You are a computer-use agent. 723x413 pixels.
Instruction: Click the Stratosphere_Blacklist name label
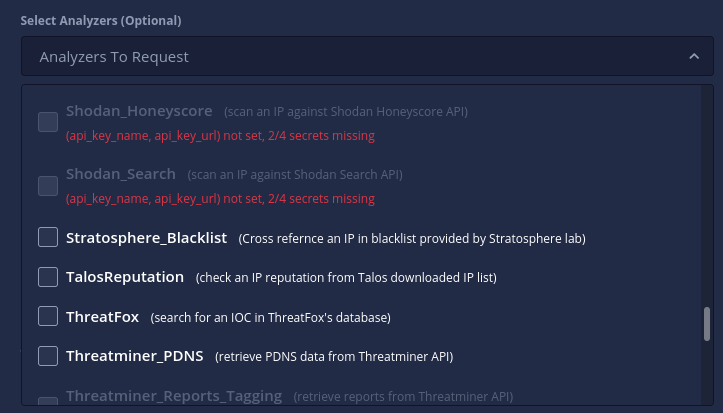(146, 238)
